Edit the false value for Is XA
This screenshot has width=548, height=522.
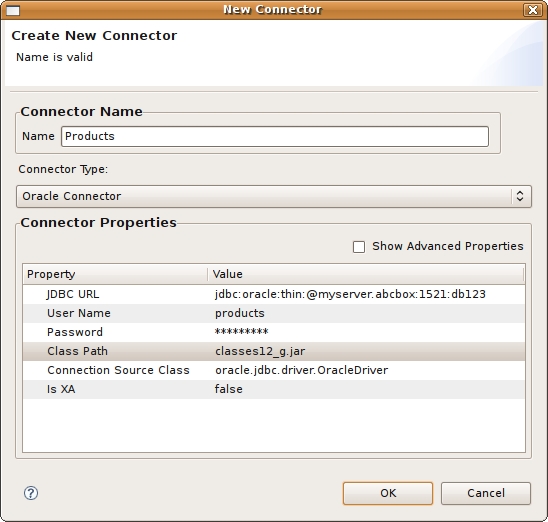[228, 389]
